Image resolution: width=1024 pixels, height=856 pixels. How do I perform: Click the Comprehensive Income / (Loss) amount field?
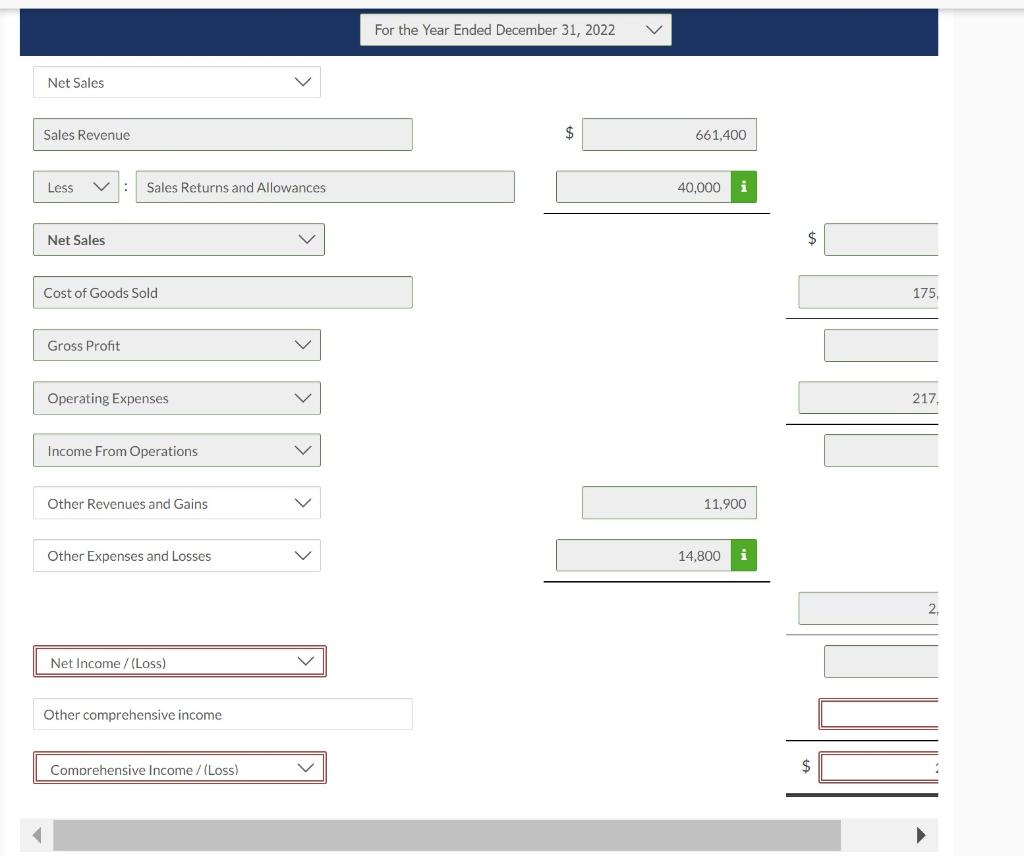[878, 767]
